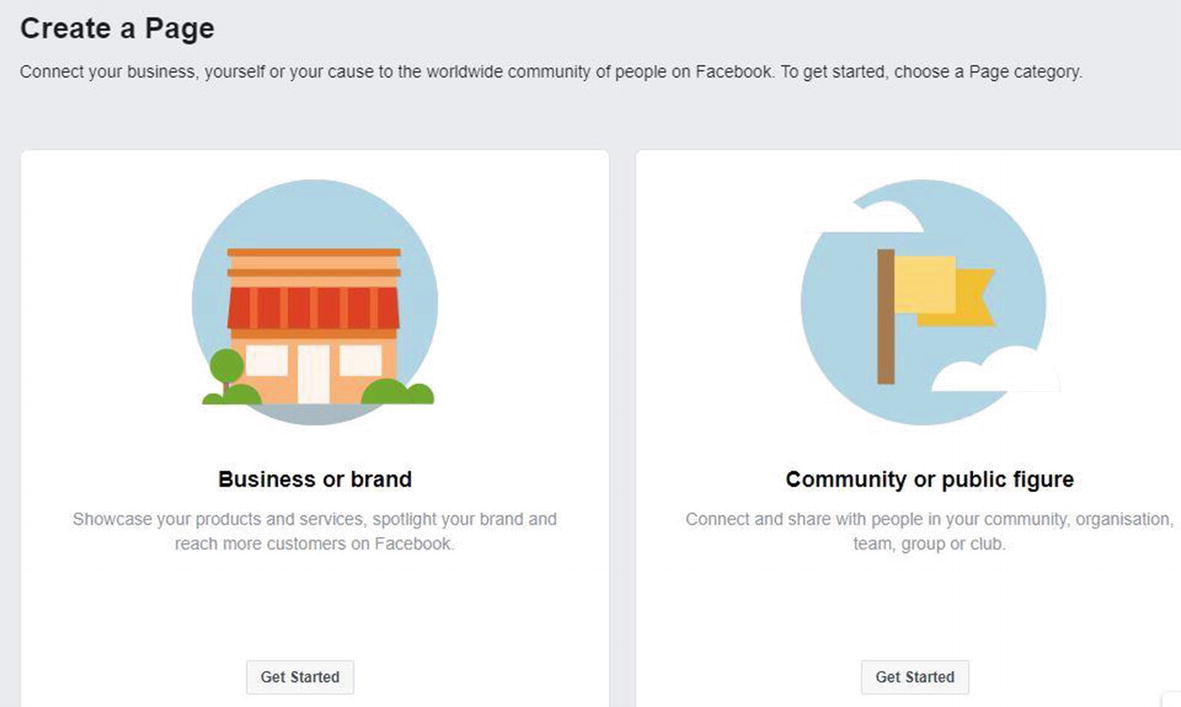Click the white cloud below the flag
Image resolution: width=1181 pixels, height=707 pixels.
(996, 370)
